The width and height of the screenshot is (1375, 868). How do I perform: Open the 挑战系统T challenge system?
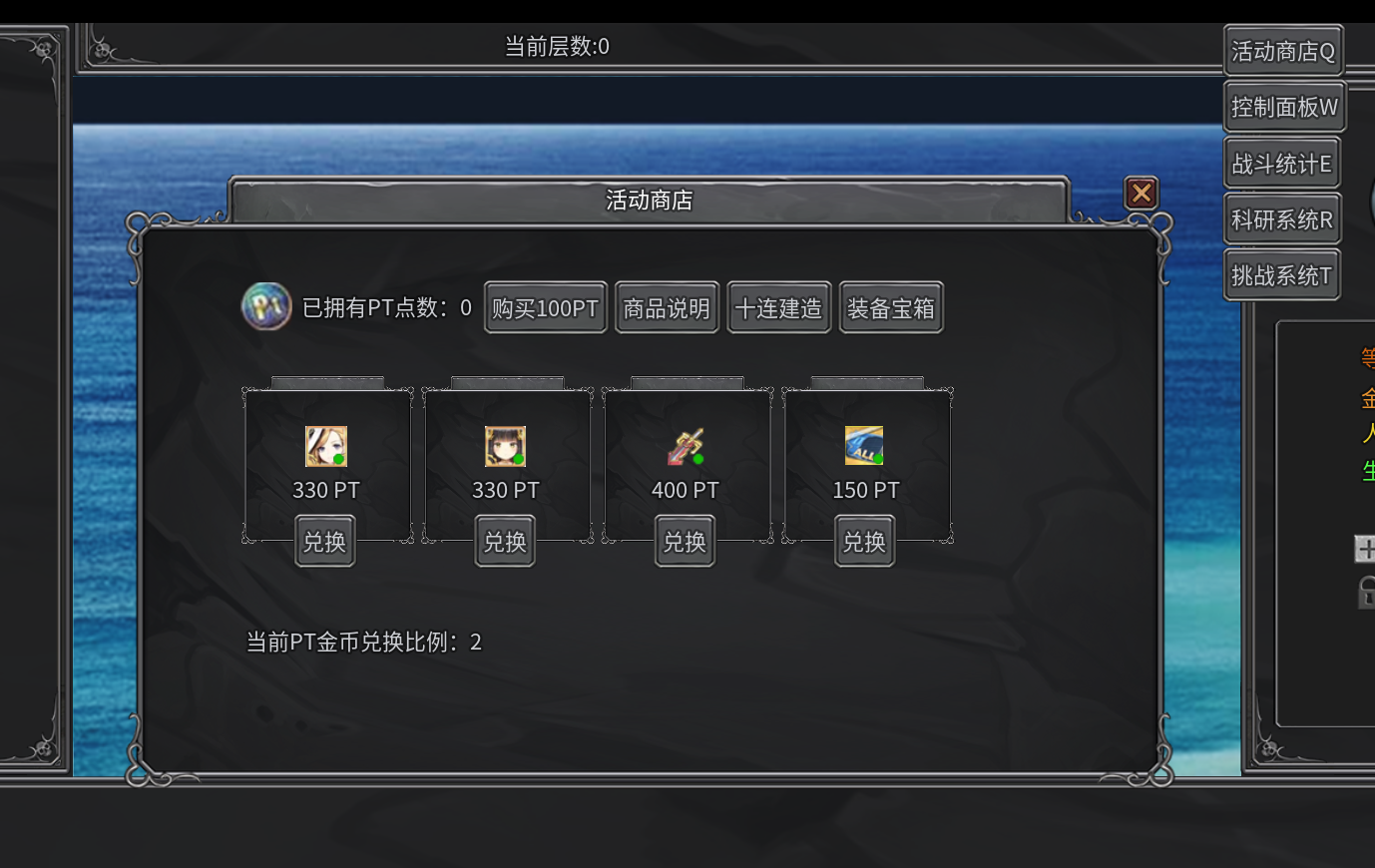[x=1282, y=274]
